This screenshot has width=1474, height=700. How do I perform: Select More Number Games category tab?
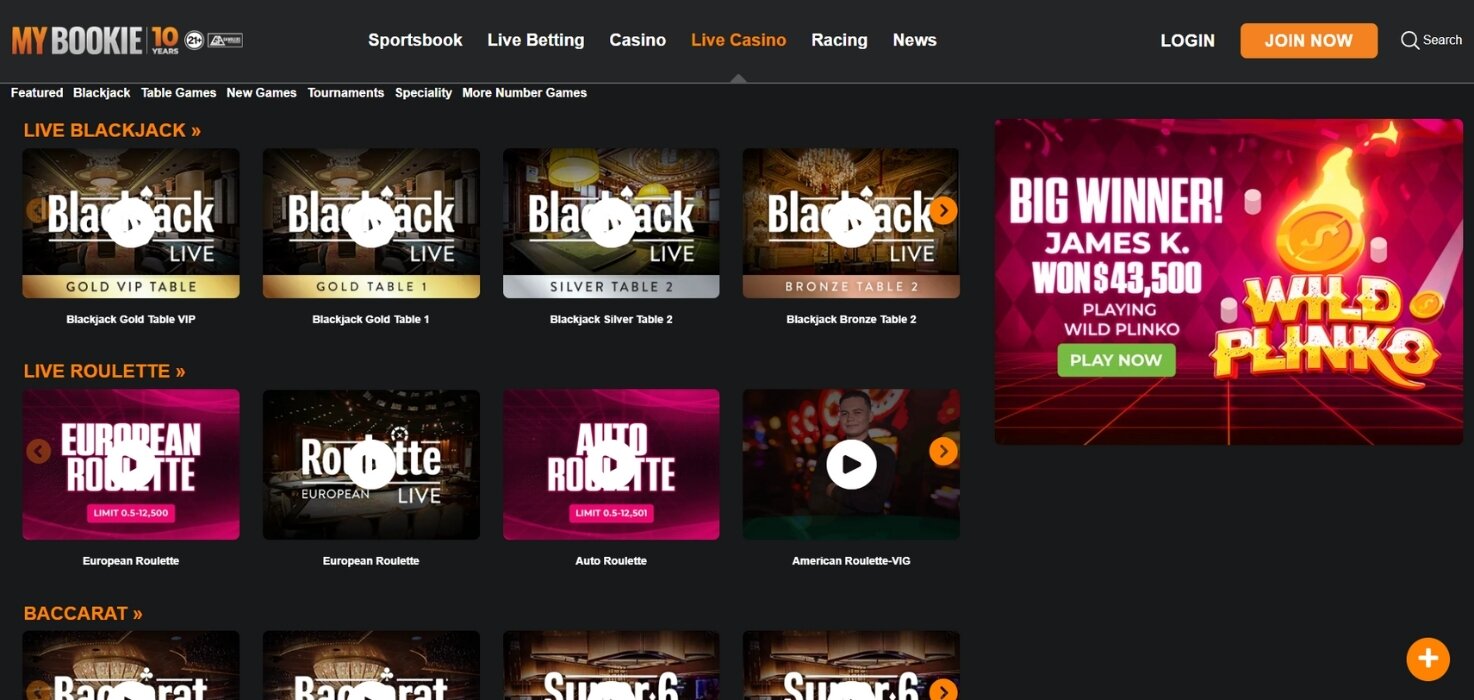pyautogui.click(x=524, y=93)
